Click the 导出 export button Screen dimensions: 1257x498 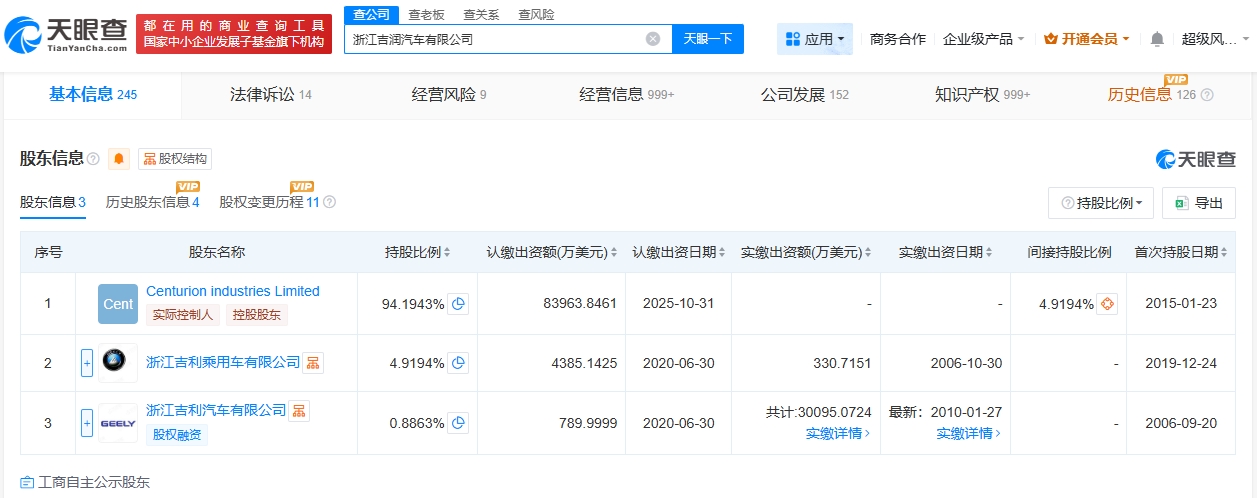coord(1198,203)
